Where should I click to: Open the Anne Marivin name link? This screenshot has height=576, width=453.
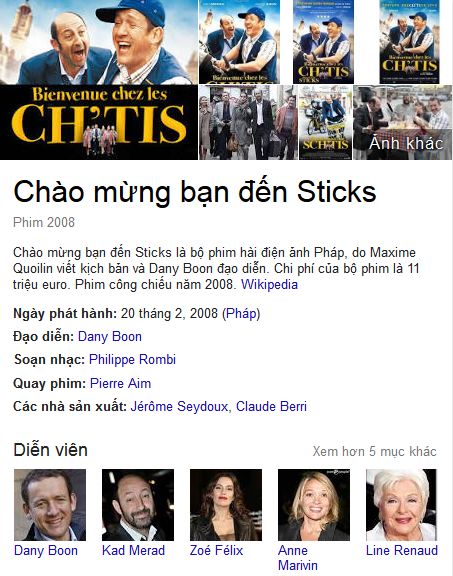[x=298, y=558]
